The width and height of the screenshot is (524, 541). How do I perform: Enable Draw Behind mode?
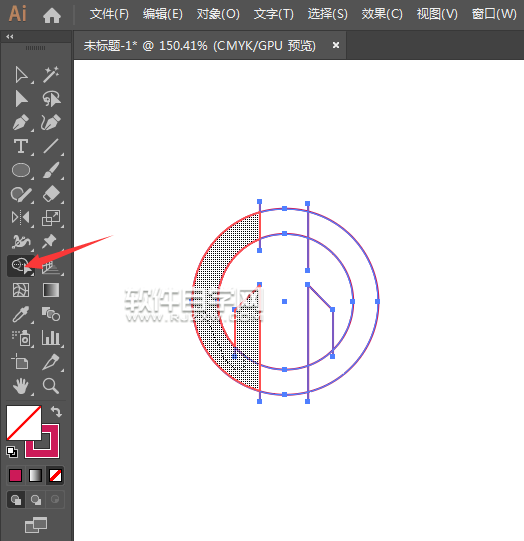point(36,499)
